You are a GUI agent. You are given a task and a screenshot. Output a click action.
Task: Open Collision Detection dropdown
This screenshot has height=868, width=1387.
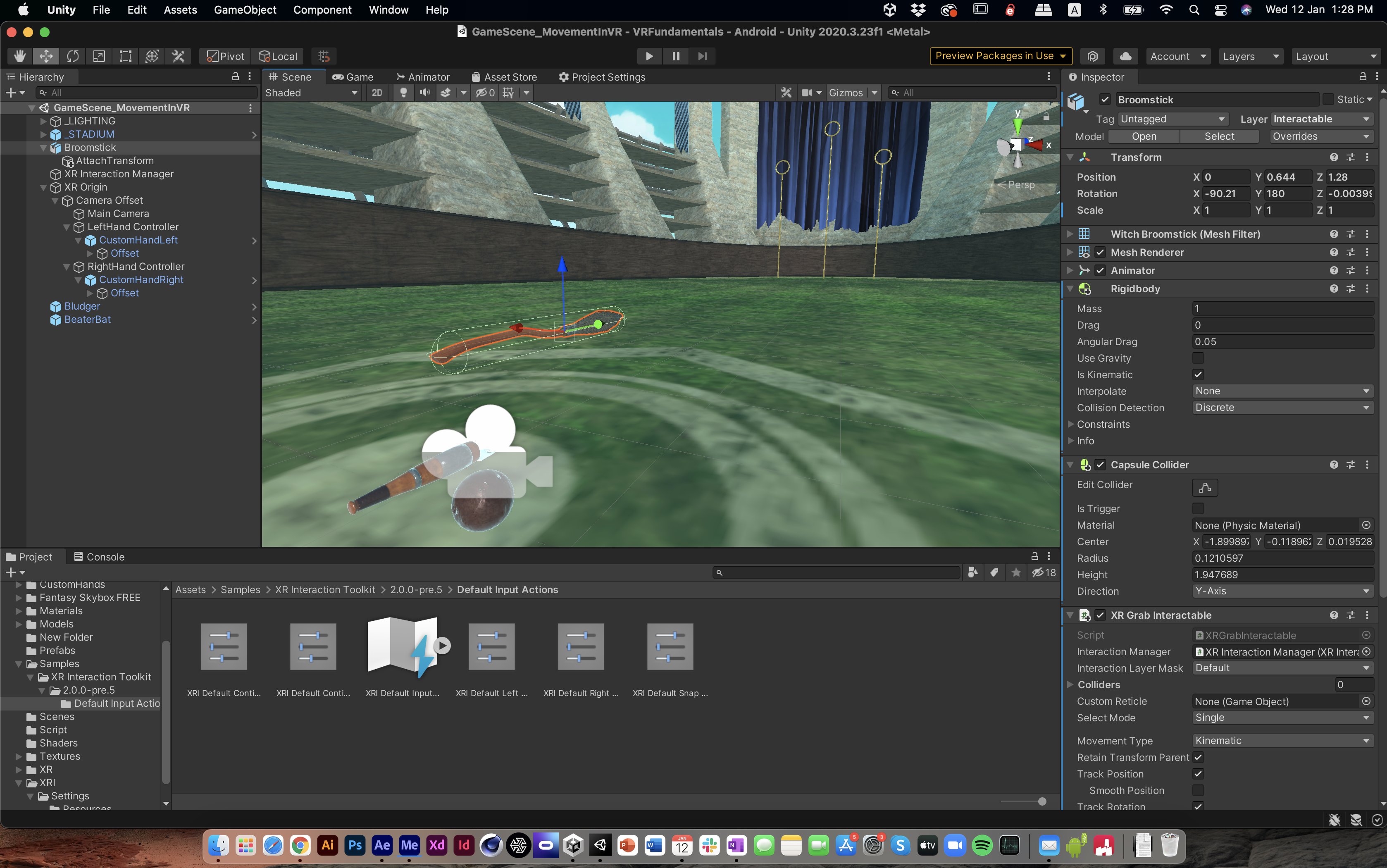(x=1282, y=408)
